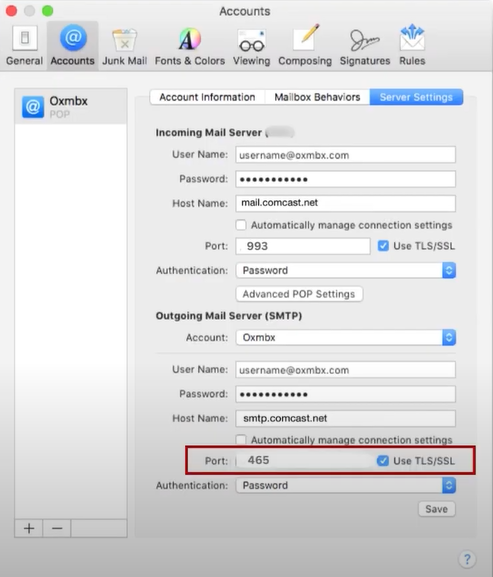The image size is (493, 577).
Task: Click the help question mark button
Action: tap(467, 559)
